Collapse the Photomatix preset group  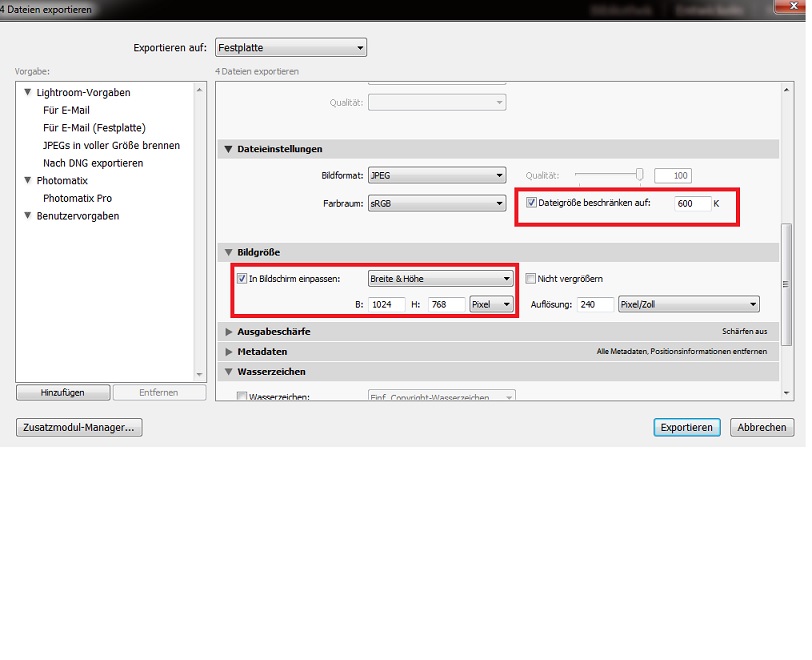[27, 180]
